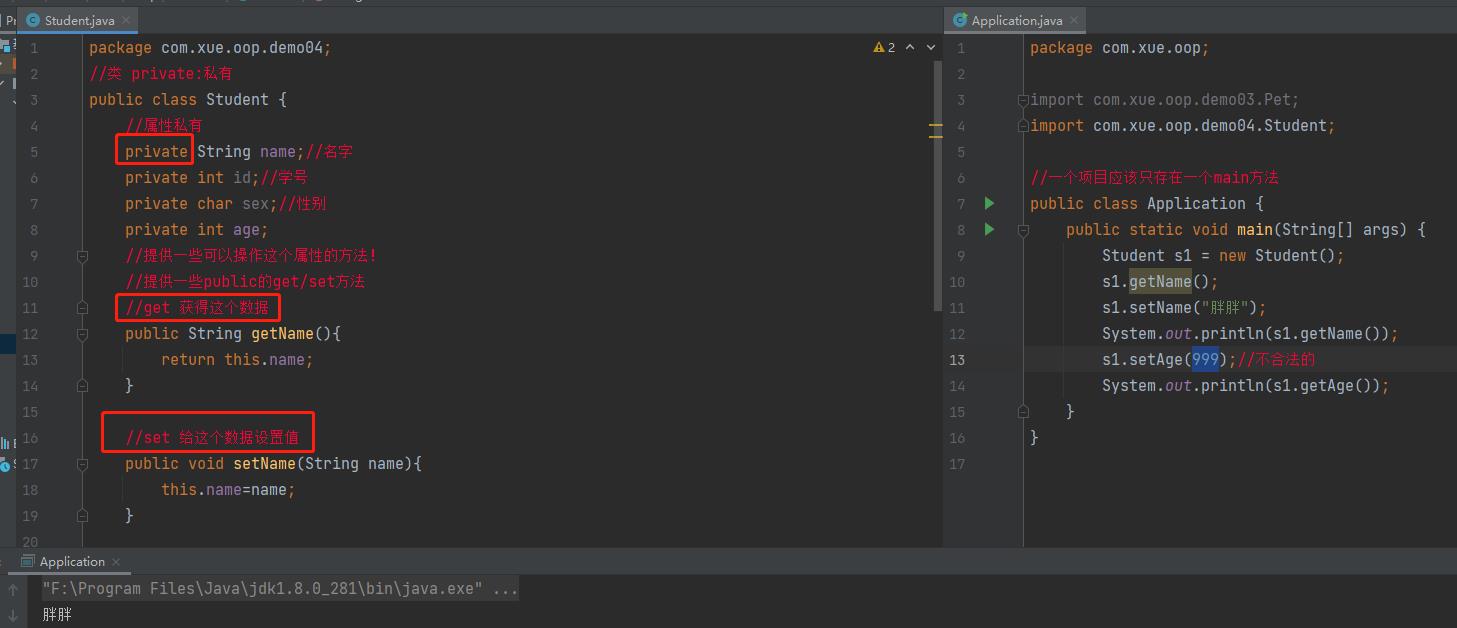
Task: Fold the import statements in Application.java
Action: pos(1023,100)
